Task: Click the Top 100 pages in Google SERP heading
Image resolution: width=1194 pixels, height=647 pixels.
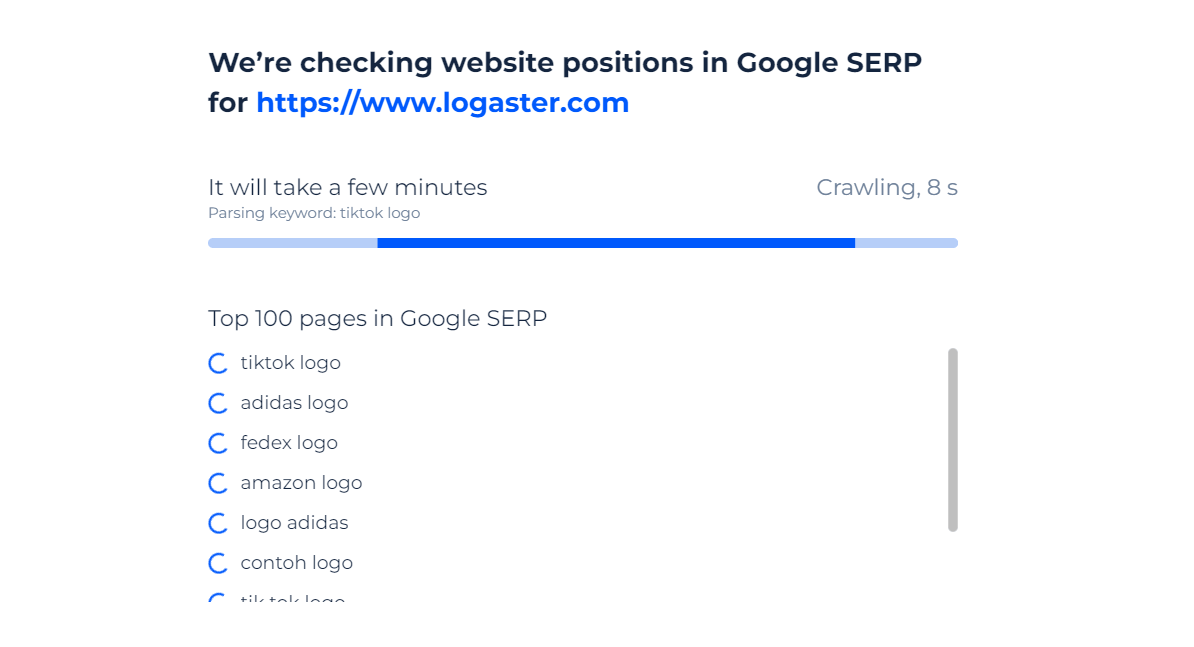Action: [x=378, y=318]
